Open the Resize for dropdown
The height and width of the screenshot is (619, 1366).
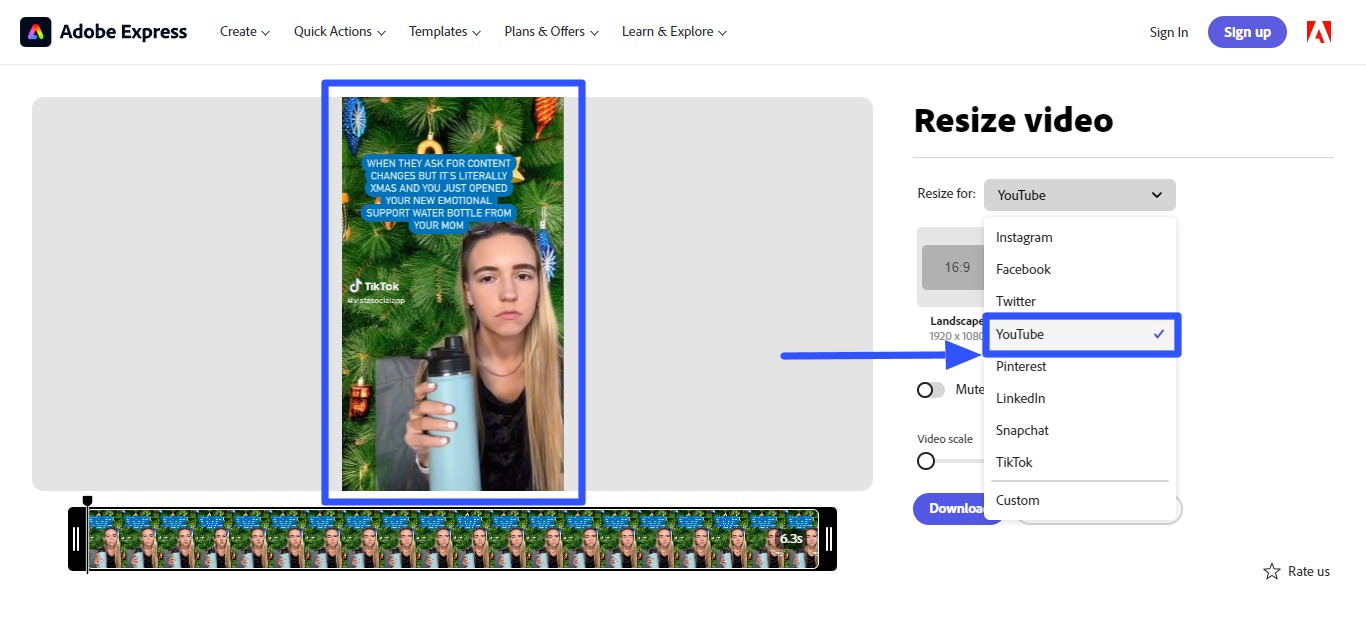click(x=1079, y=194)
